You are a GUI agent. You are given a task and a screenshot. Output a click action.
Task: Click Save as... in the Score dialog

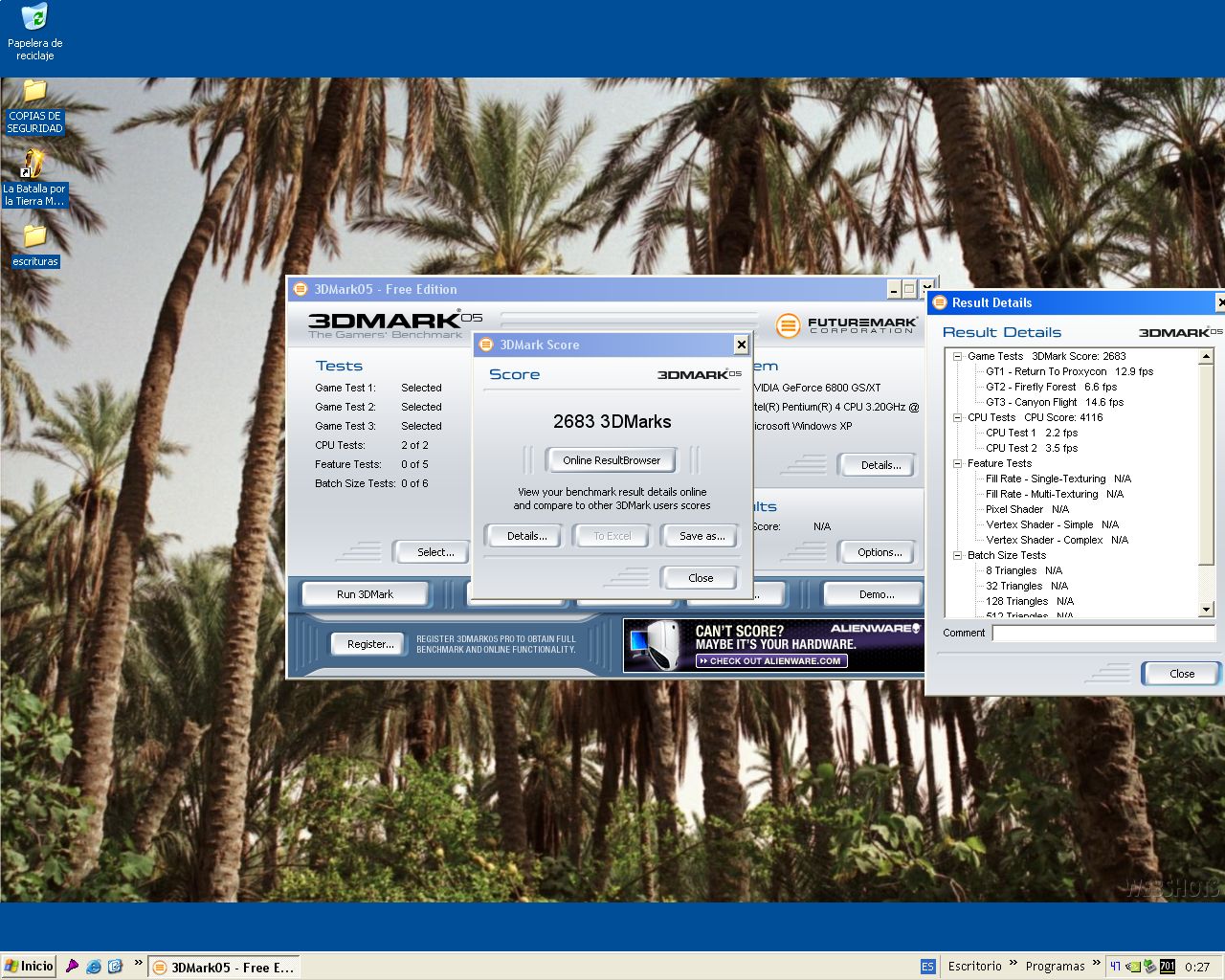coord(702,536)
